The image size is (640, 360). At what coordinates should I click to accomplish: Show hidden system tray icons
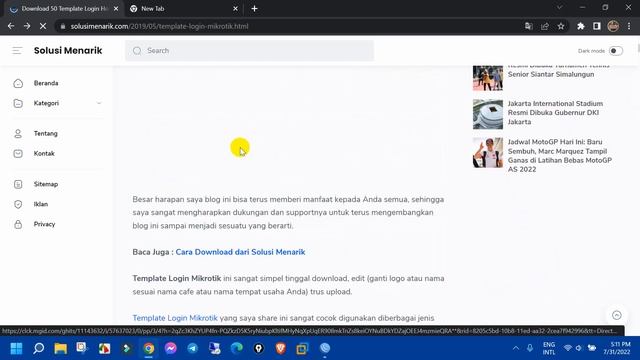(516, 348)
